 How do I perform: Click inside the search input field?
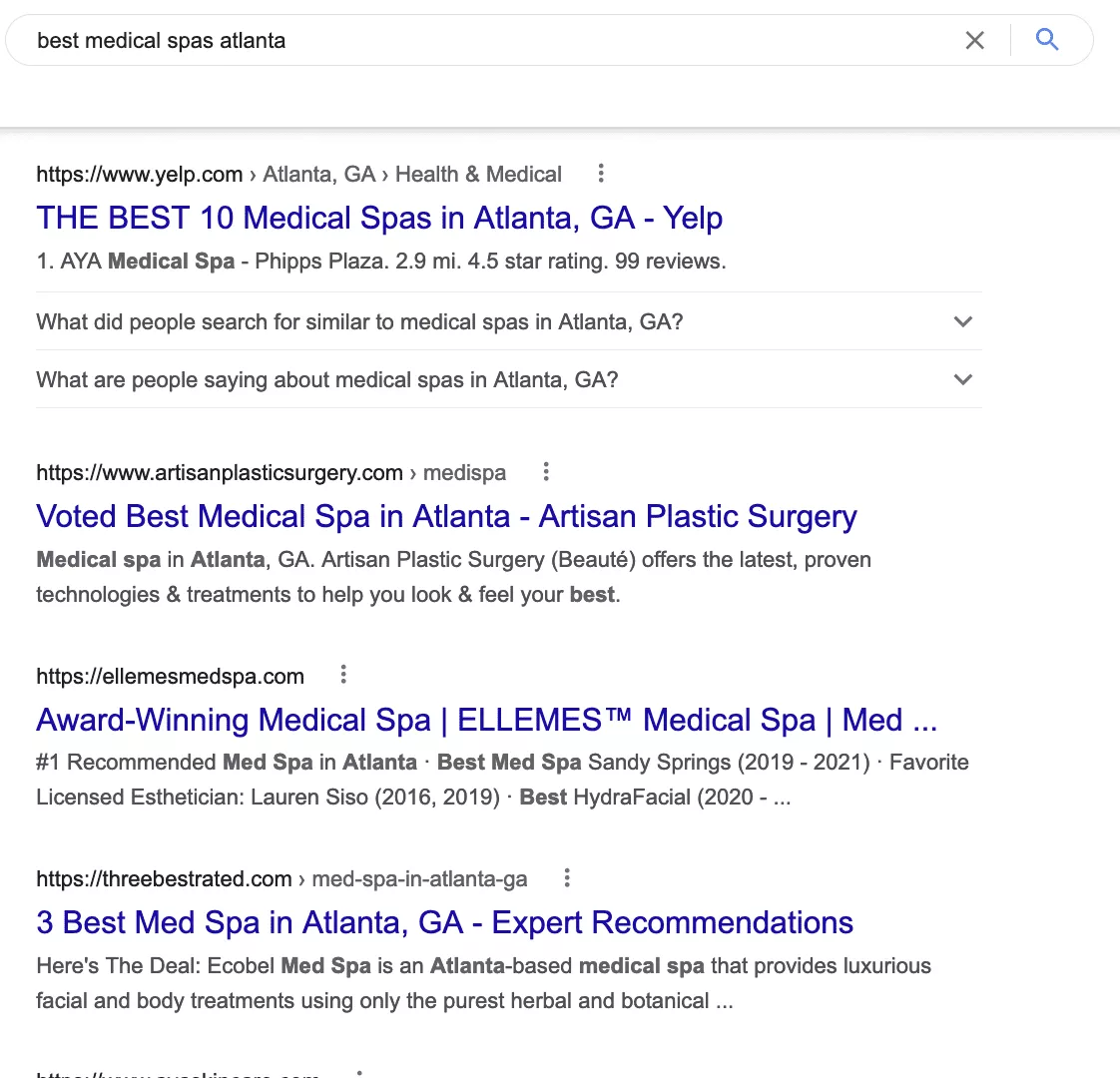[x=399, y=40]
